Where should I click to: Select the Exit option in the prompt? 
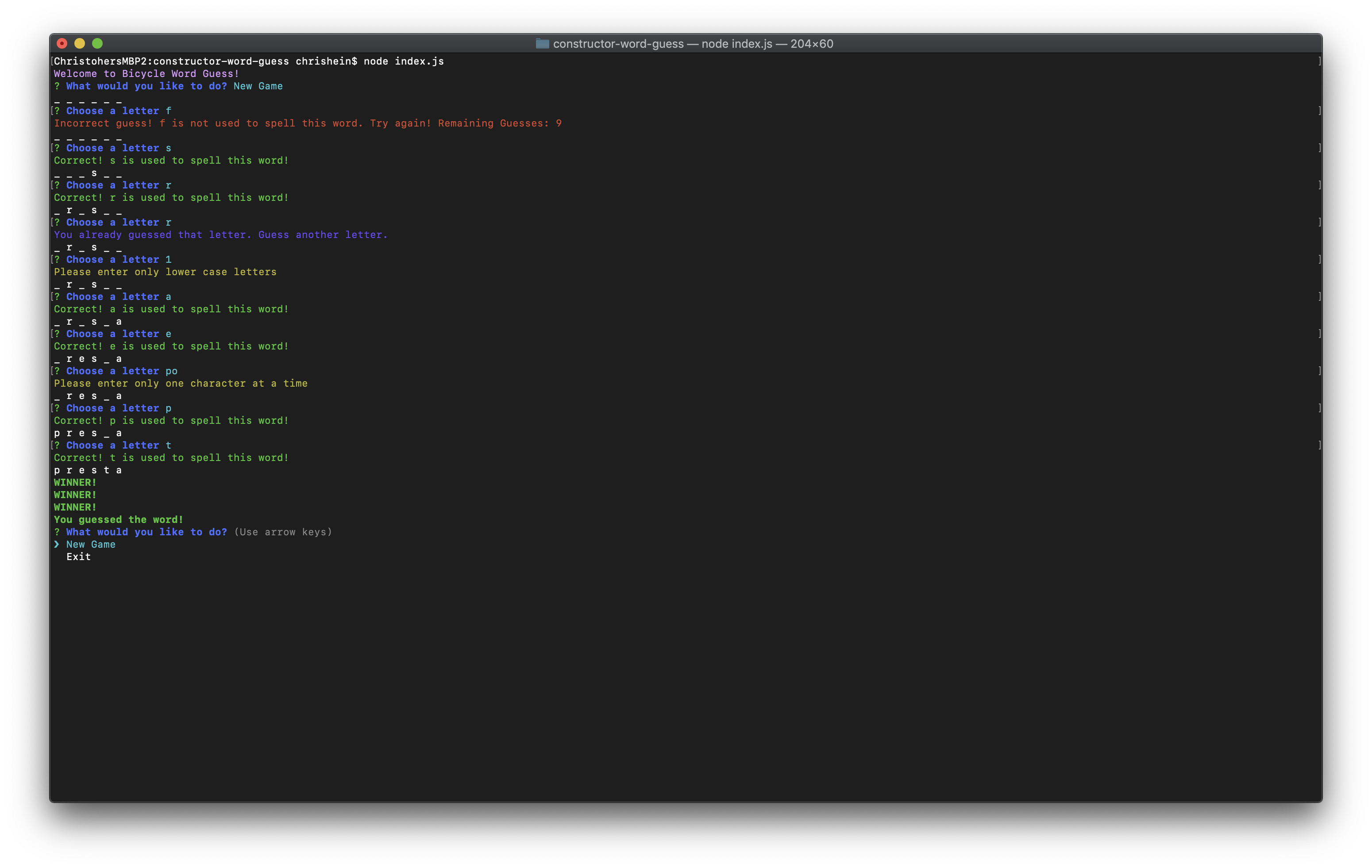(x=79, y=557)
